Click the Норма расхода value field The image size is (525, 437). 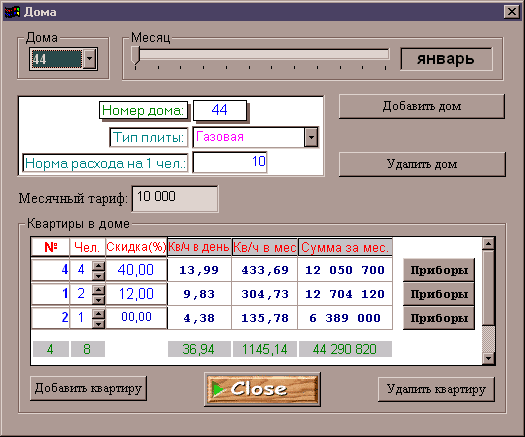(230, 162)
